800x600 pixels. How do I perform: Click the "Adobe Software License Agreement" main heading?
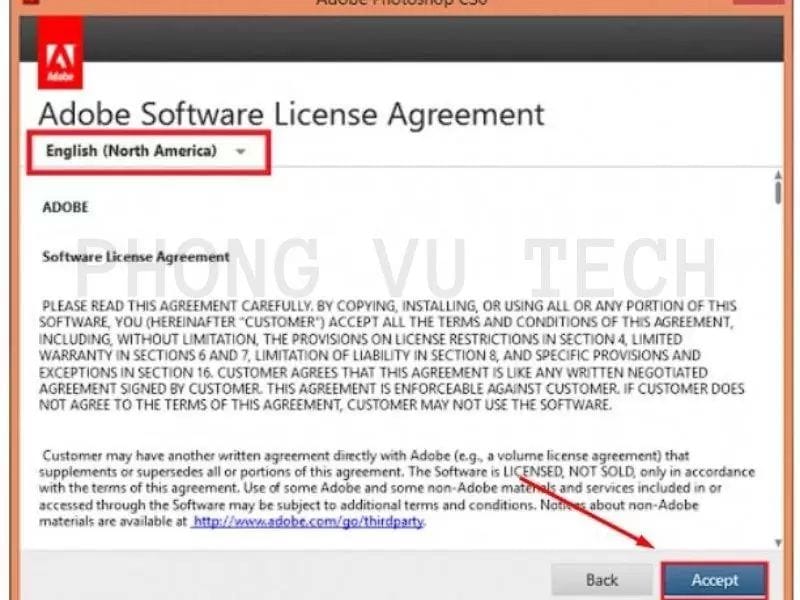291,113
